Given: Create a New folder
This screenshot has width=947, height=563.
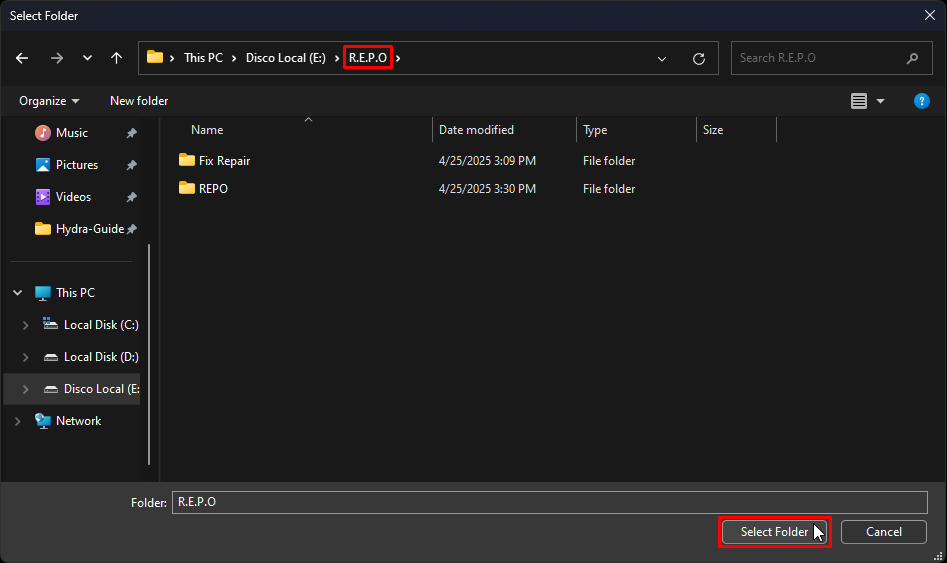Looking at the screenshot, I should pyautogui.click(x=139, y=101).
